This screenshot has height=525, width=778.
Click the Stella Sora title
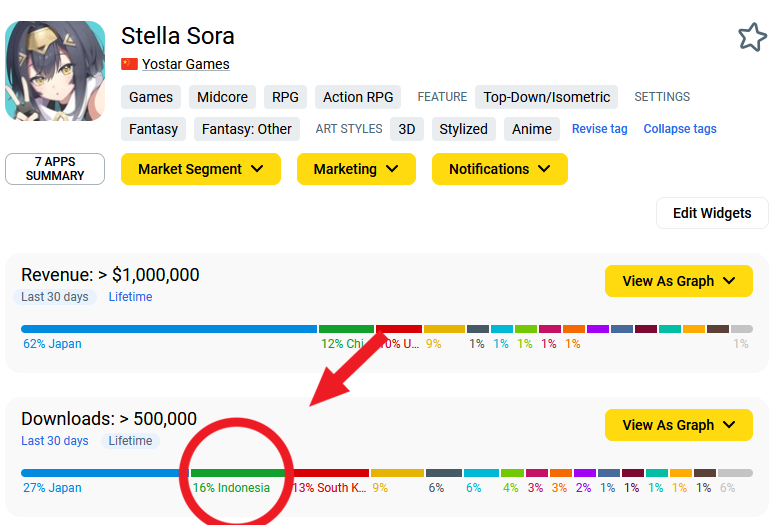coord(178,36)
